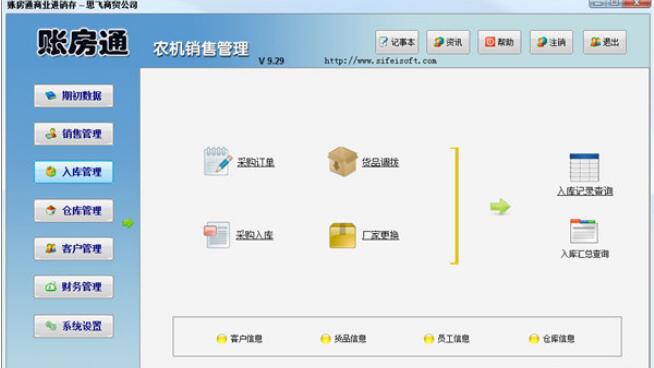Open 仓库信息 in the bottom bar
The image size is (654, 368).
click(x=551, y=339)
